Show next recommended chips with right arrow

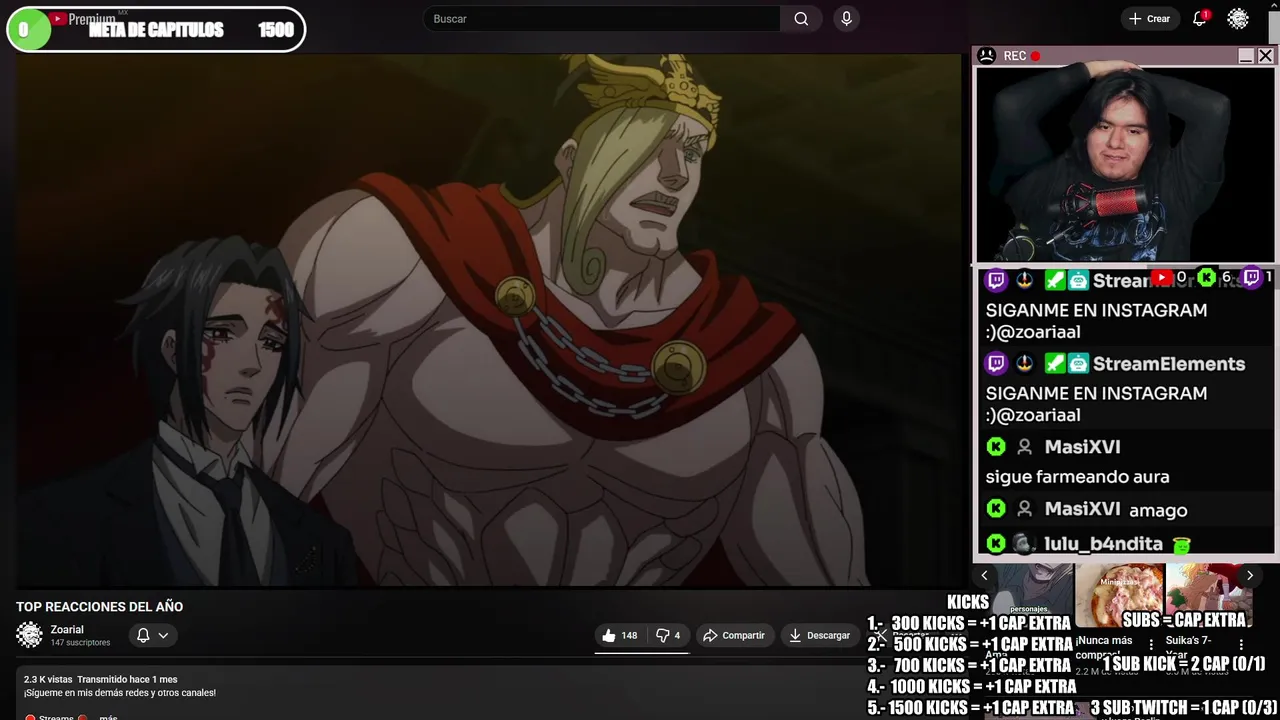click(1249, 575)
